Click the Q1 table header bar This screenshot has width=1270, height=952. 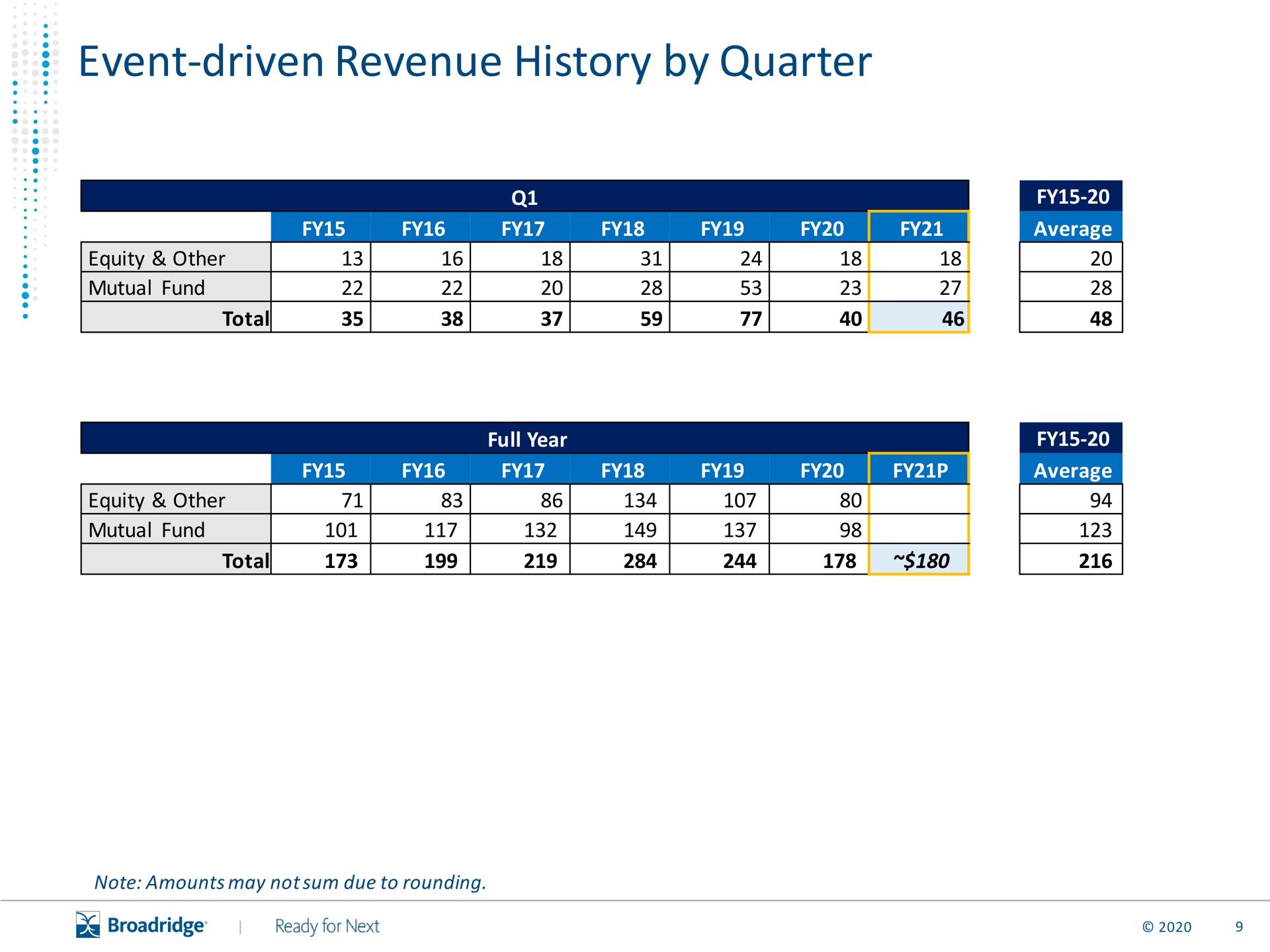(525, 196)
